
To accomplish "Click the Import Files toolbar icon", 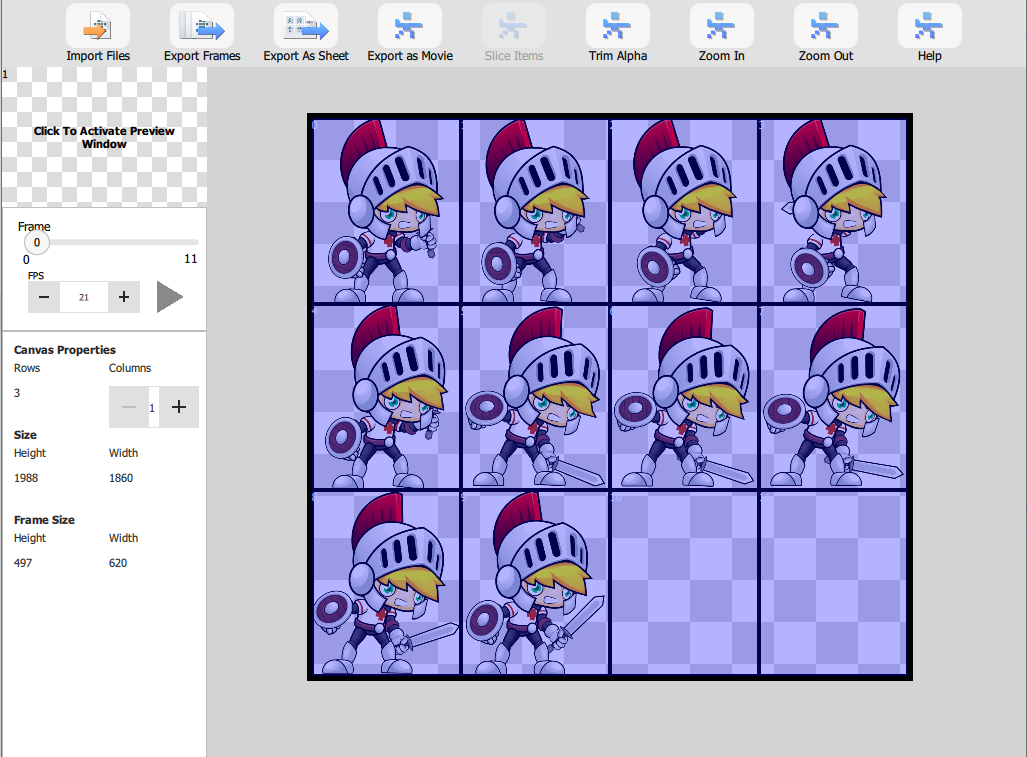I will coord(98,26).
